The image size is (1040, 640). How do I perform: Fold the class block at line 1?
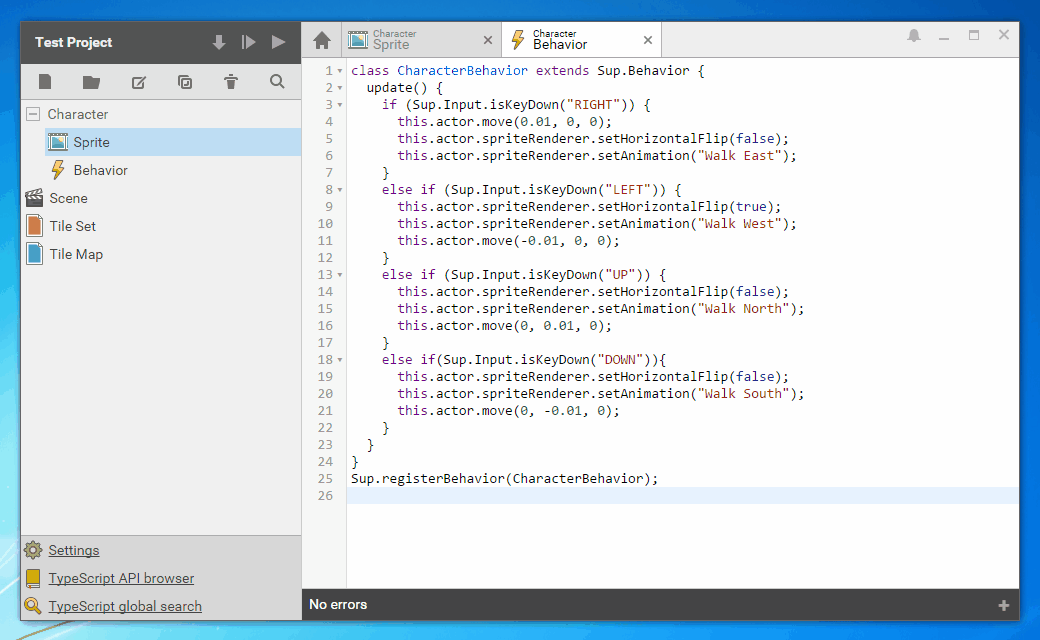pos(340,71)
